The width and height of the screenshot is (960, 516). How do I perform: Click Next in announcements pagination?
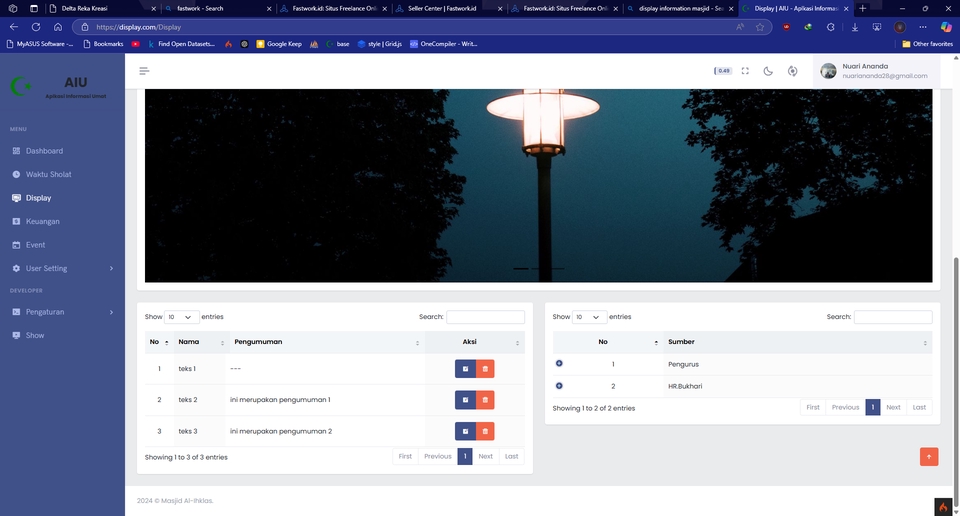coord(486,457)
